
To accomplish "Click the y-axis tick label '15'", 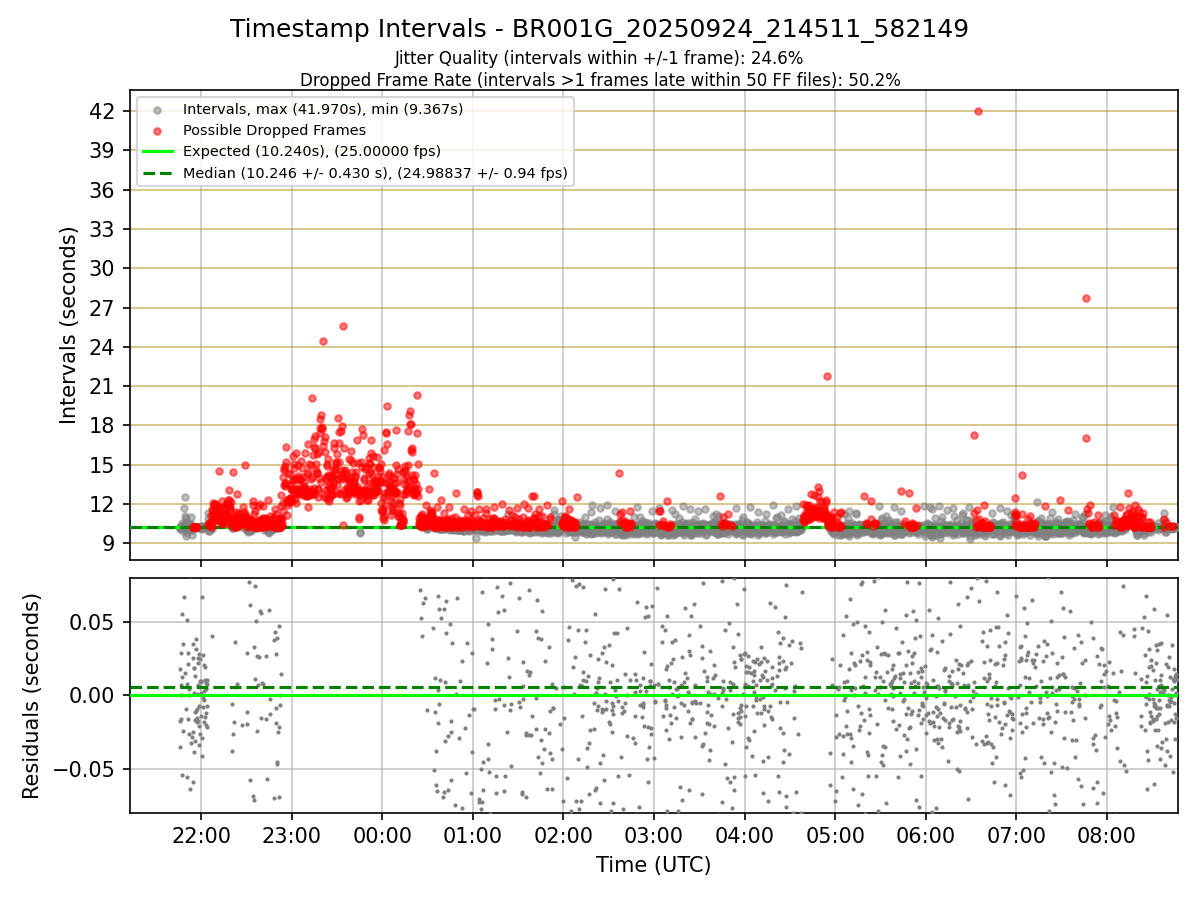I will coord(104,465).
